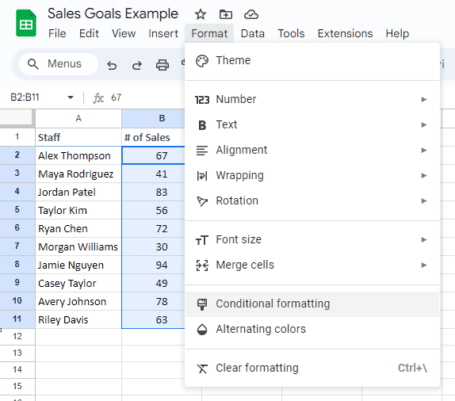This screenshot has height=401, width=455.
Task: Open the Data menu
Action: [253, 33]
